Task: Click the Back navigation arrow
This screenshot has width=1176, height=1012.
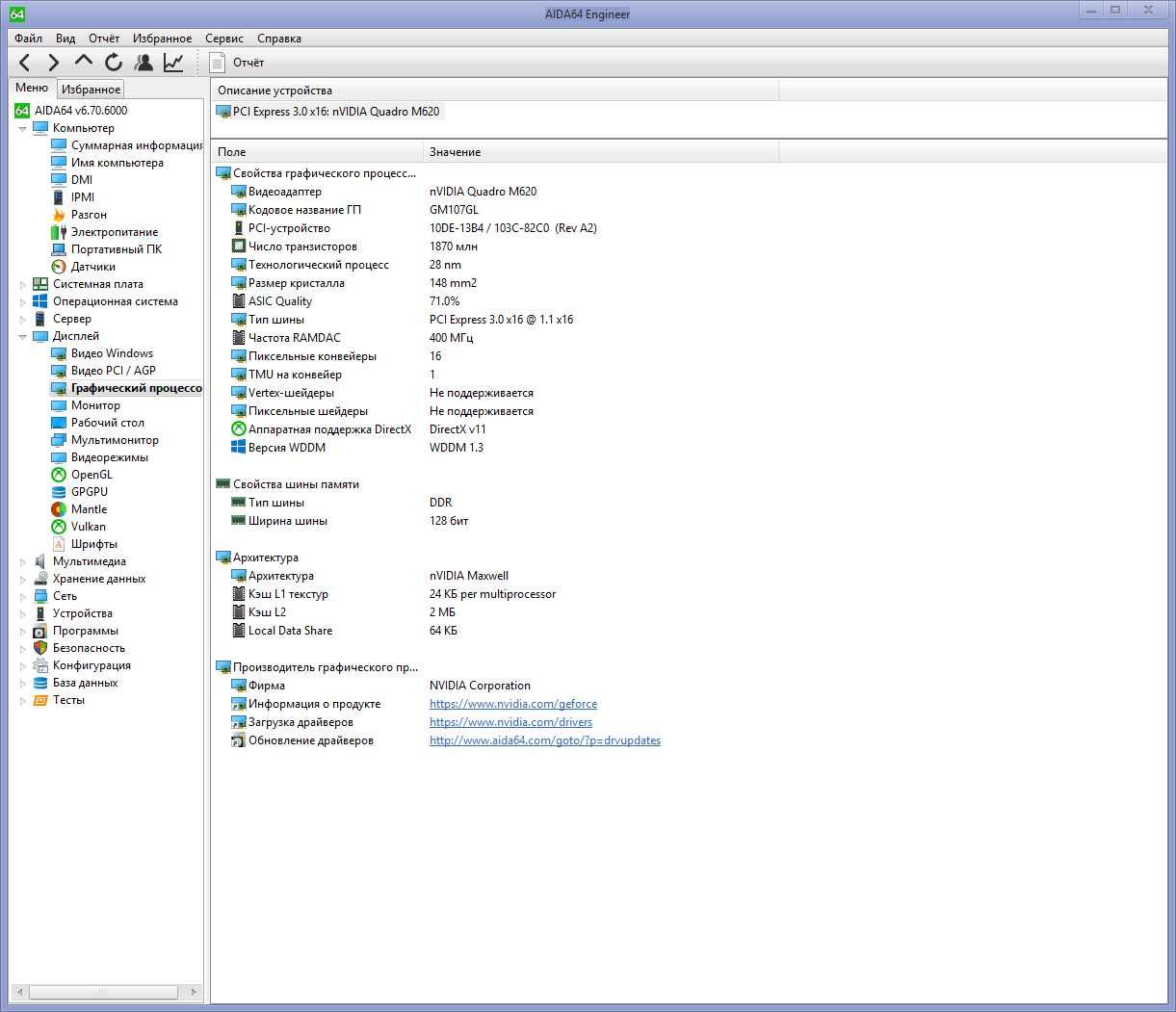Action: (x=25, y=63)
